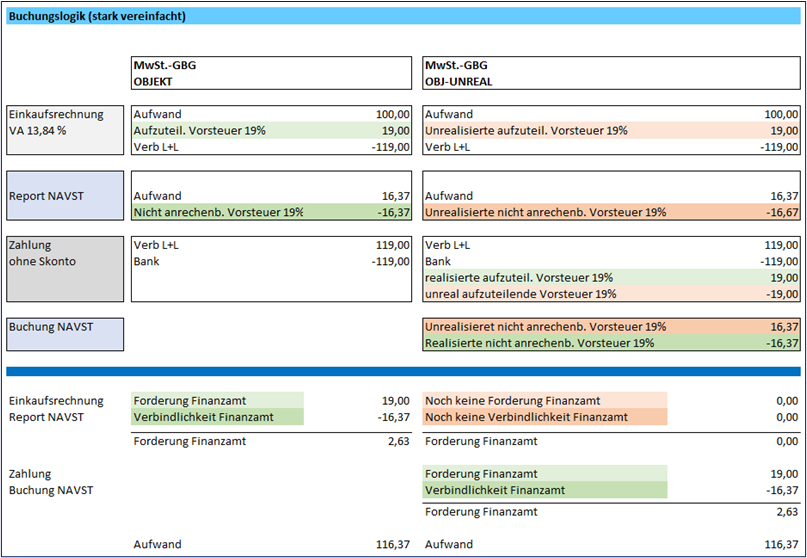Select the "MwSt.-GBG OBJ-UNREAL" header box
The width and height of the screenshot is (807, 558).
click(612, 73)
